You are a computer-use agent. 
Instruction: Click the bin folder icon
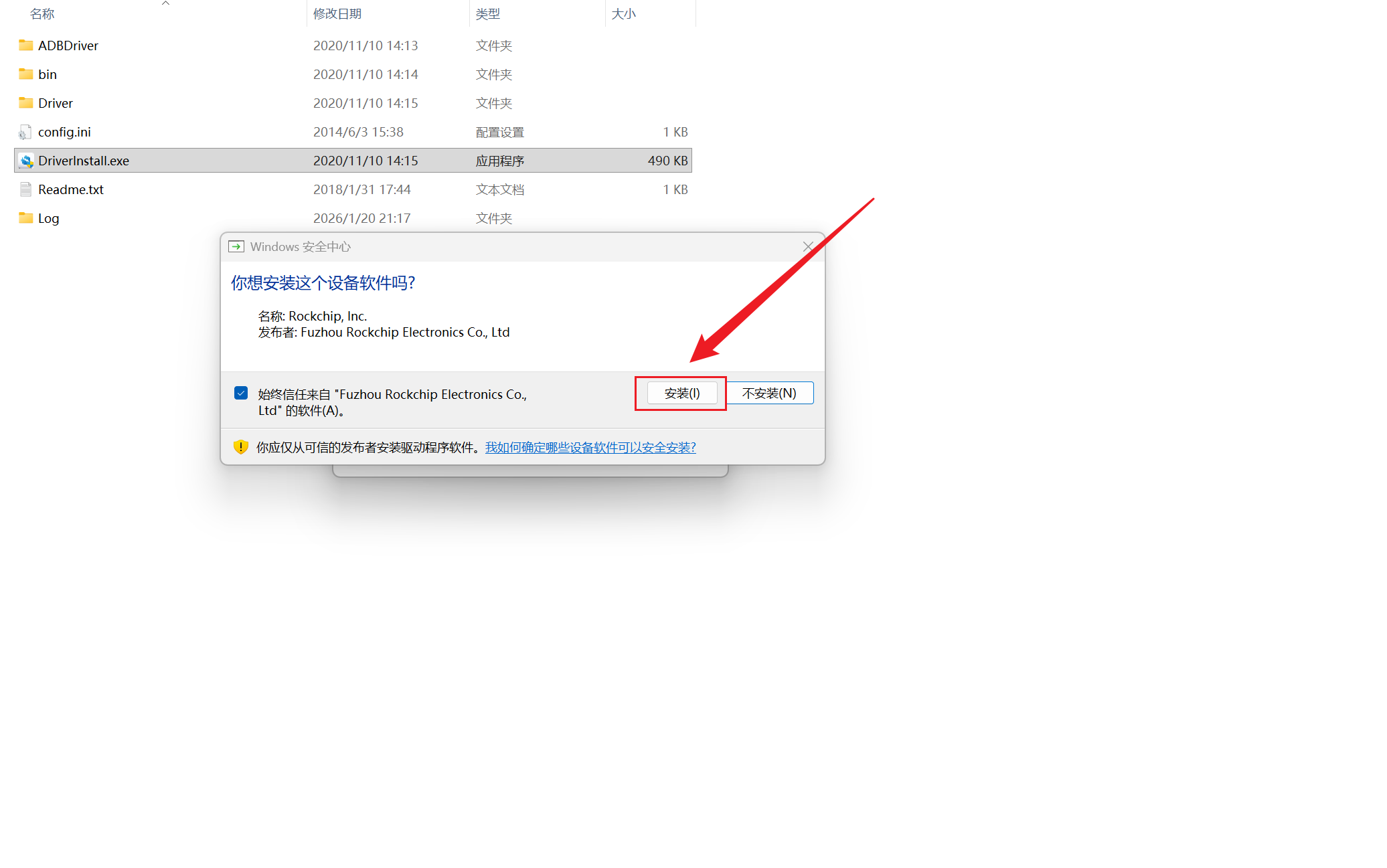click(25, 74)
